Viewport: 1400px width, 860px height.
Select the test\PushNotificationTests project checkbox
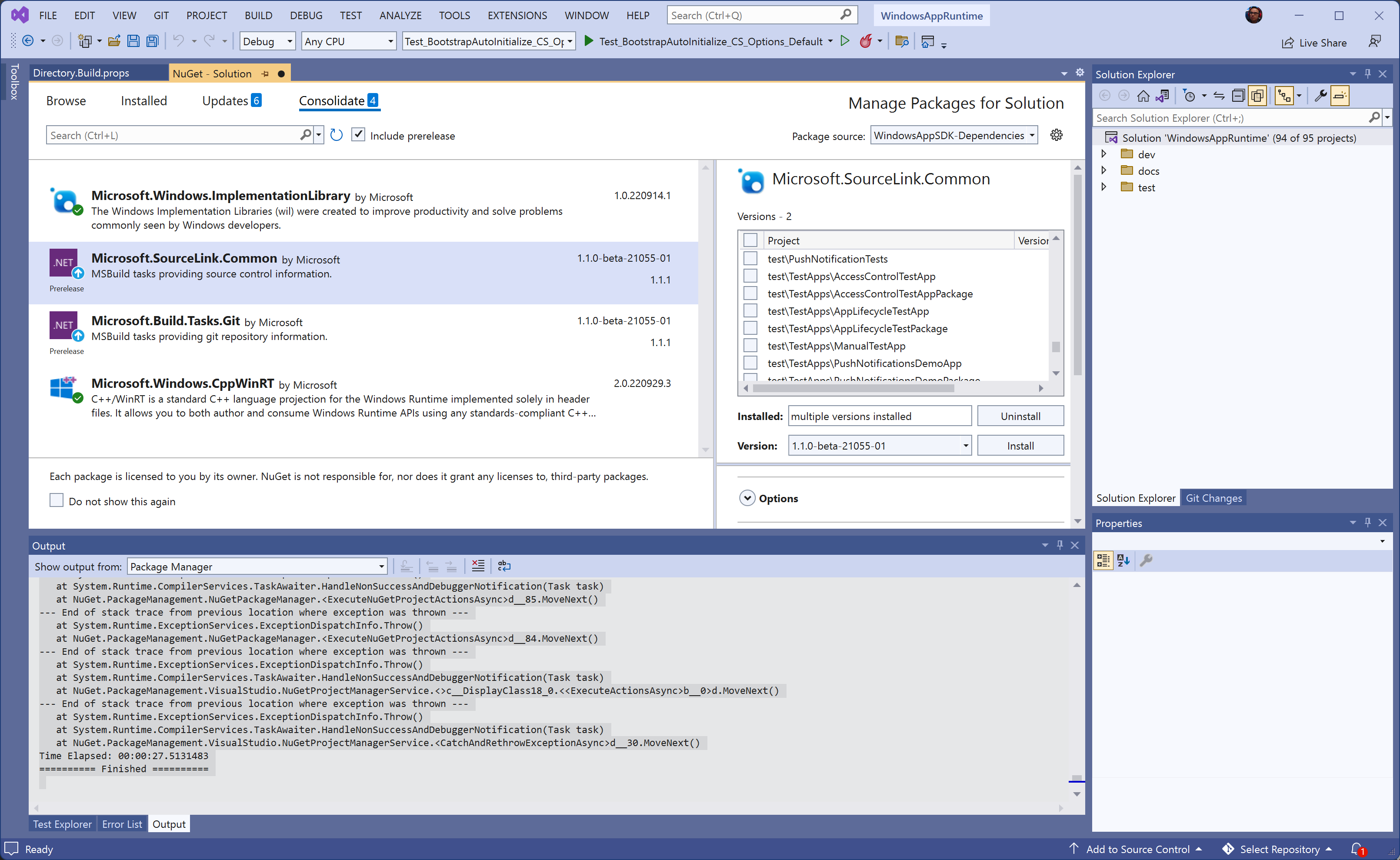tap(750, 258)
